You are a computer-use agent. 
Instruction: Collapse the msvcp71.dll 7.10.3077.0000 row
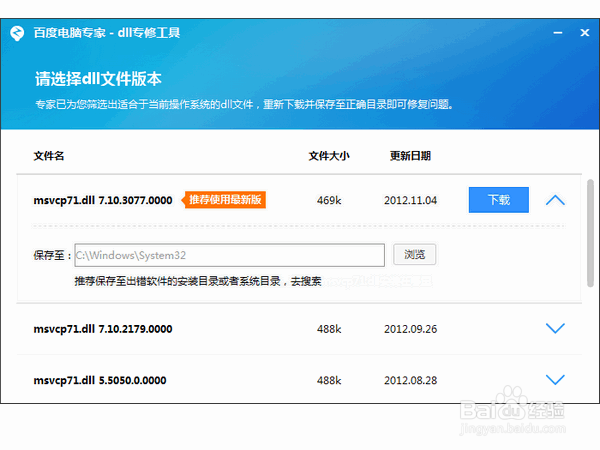pyautogui.click(x=555, y=200)
